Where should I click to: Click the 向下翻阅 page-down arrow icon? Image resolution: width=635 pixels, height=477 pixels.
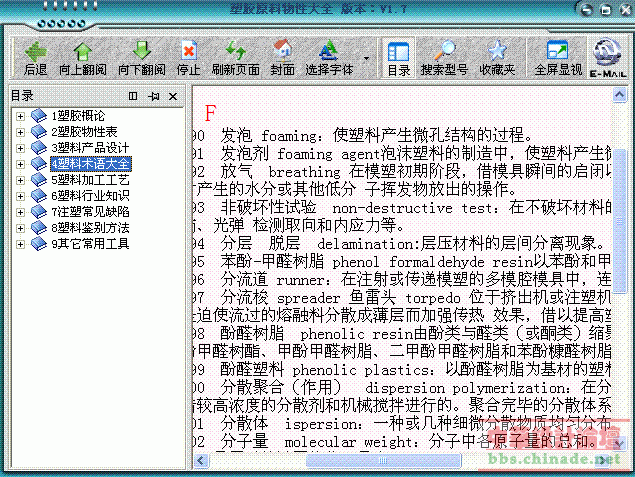pyautogui.click(x=142, y=51)
